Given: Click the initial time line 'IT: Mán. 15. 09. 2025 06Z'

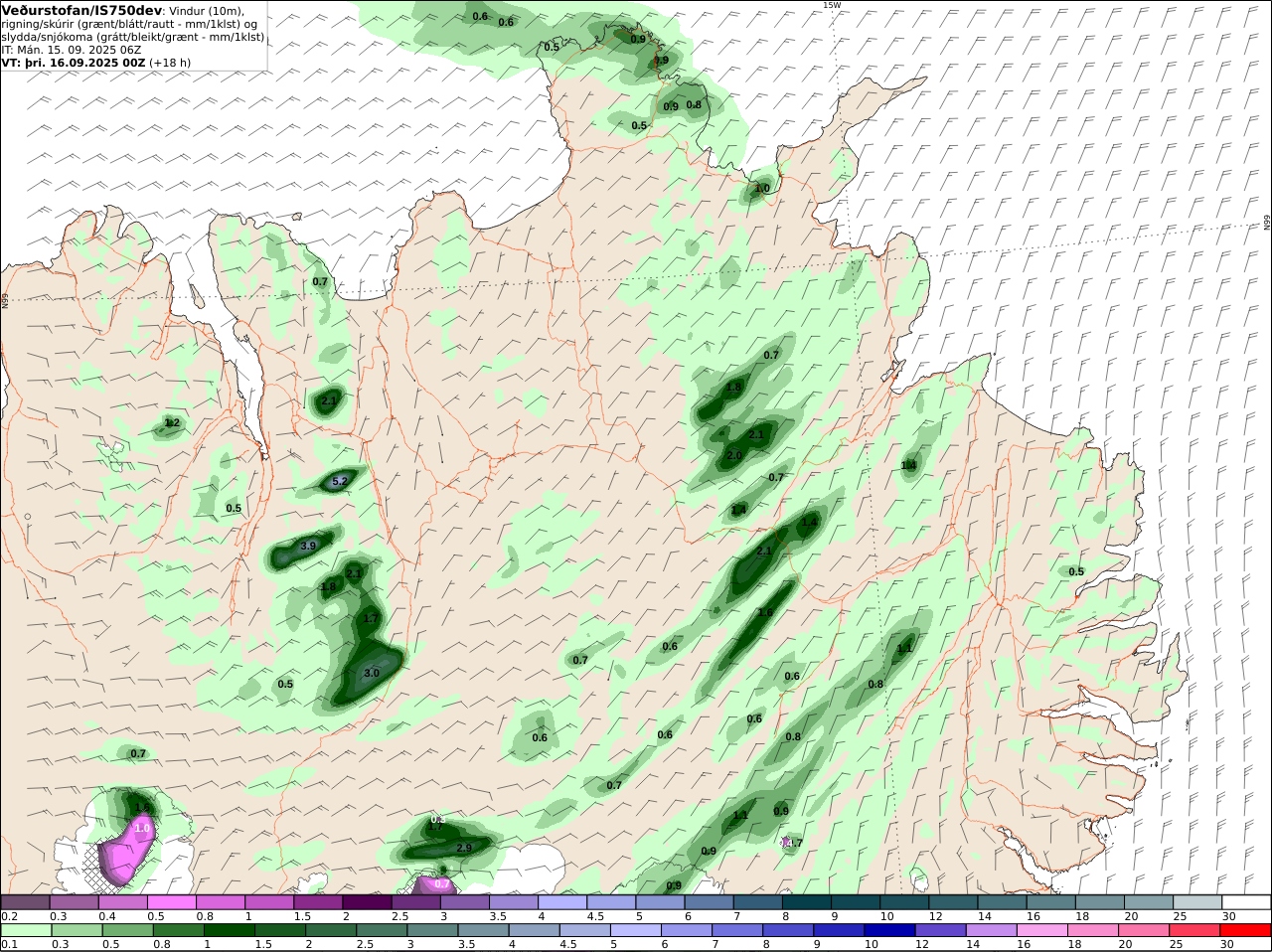Looking at the screenshot, I should (71, 49).
